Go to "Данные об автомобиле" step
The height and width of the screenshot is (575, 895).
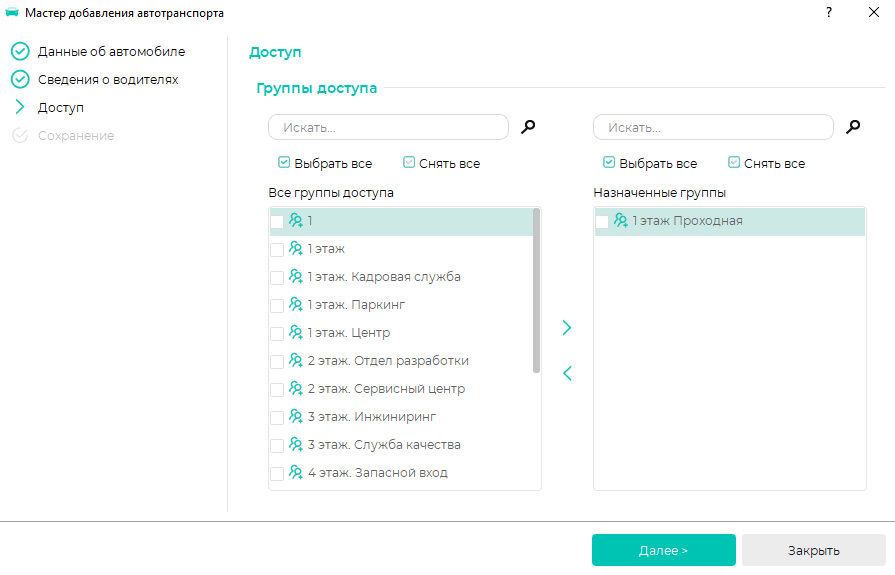(x=111, y=51)
